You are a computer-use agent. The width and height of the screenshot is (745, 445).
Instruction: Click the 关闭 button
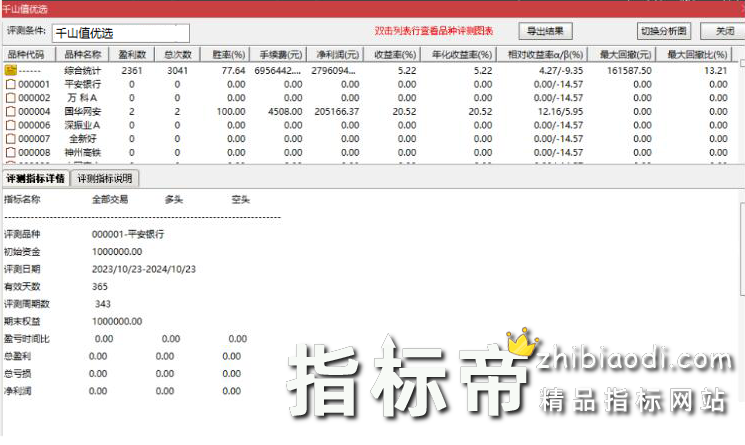(724, 31)
